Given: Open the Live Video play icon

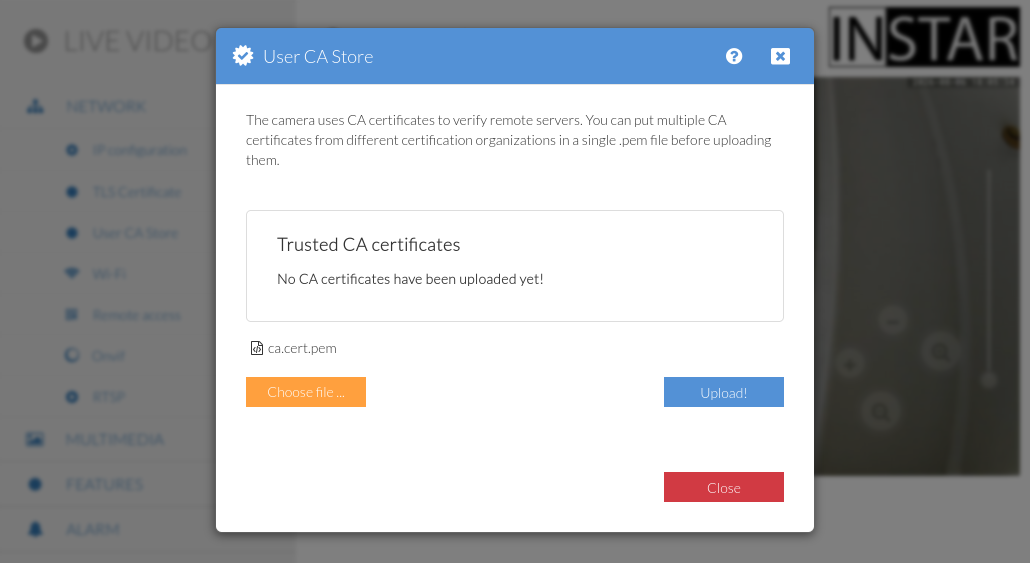Looking at the screenshot, I should point(36,41).
